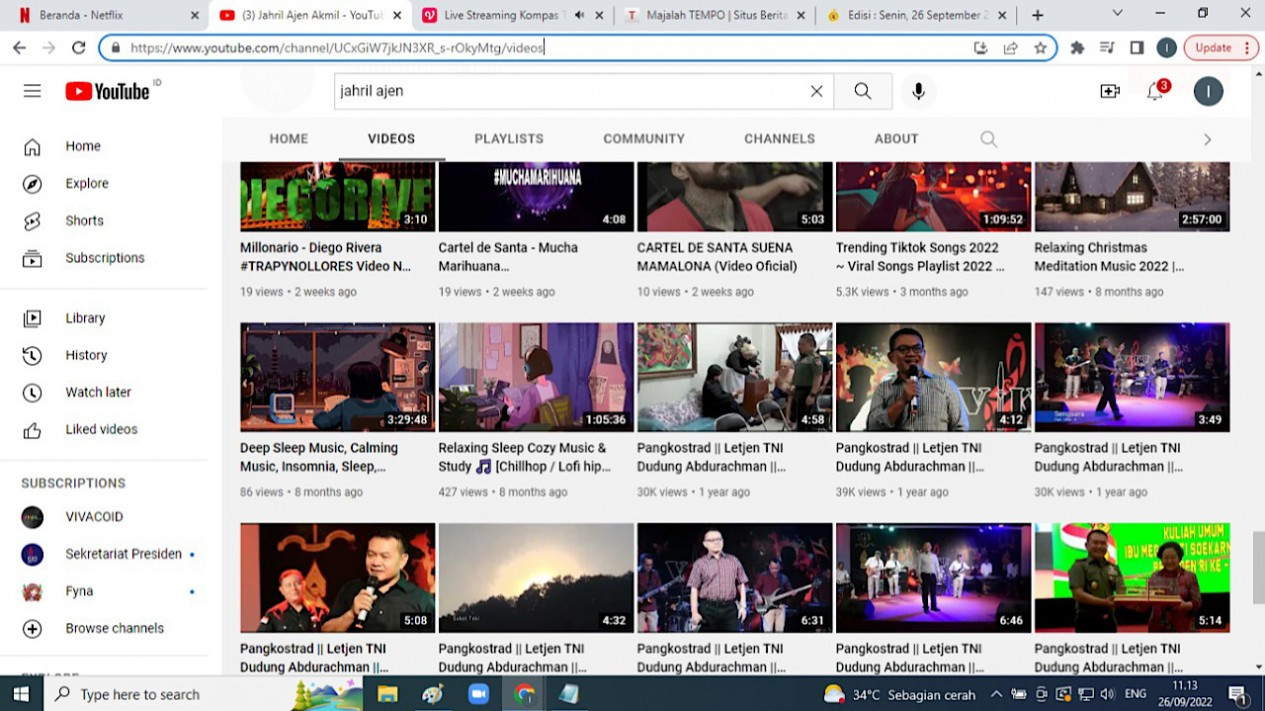Viewport: 1265px width, 711px height.
Task: Open the Windows notification center
Action: click(1238, 694)
